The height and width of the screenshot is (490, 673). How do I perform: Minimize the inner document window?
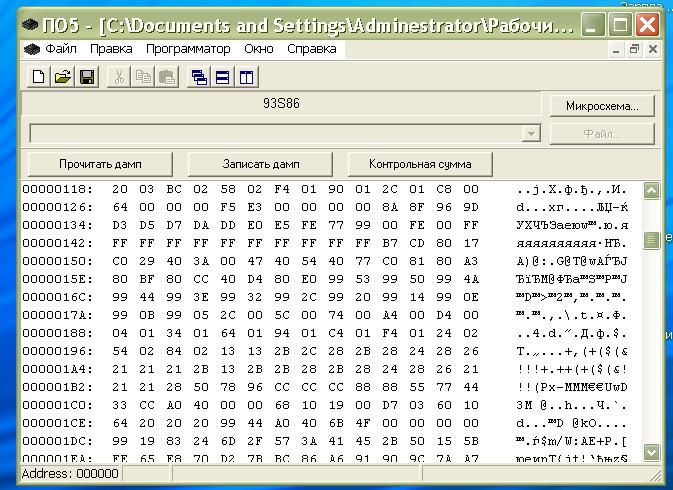pyautogui.click(x=616, y=50)
